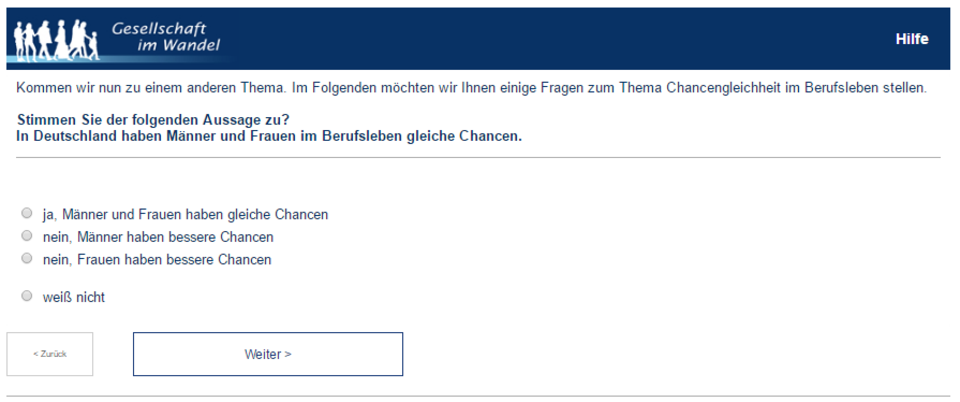
Task: Pick radio "nein, Frauen haben bessere Chancen"
Action: pyautogui.click(x=27, y=258)
